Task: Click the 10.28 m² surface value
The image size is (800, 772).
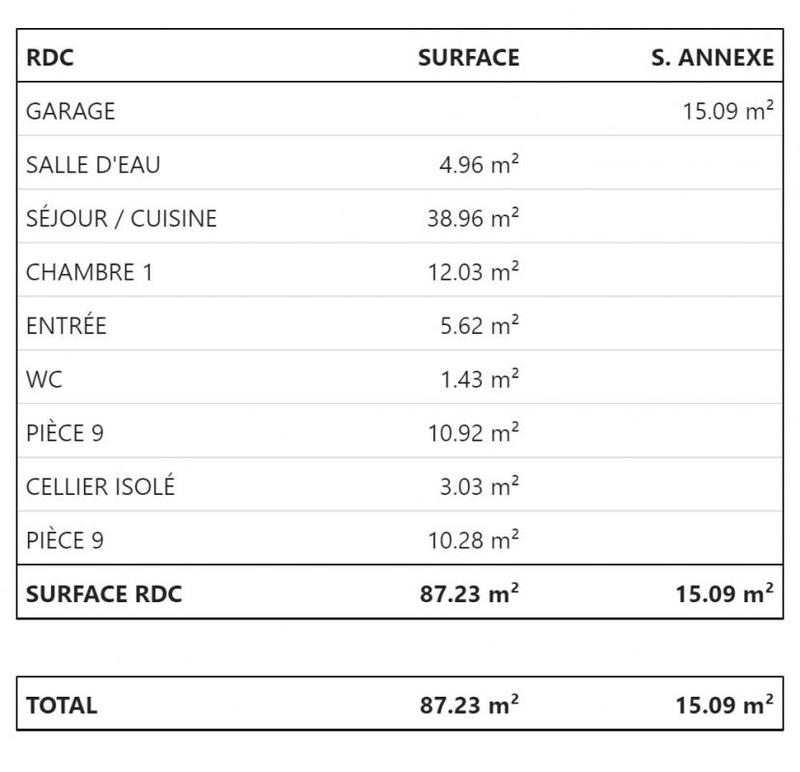Action: (473, 541)
